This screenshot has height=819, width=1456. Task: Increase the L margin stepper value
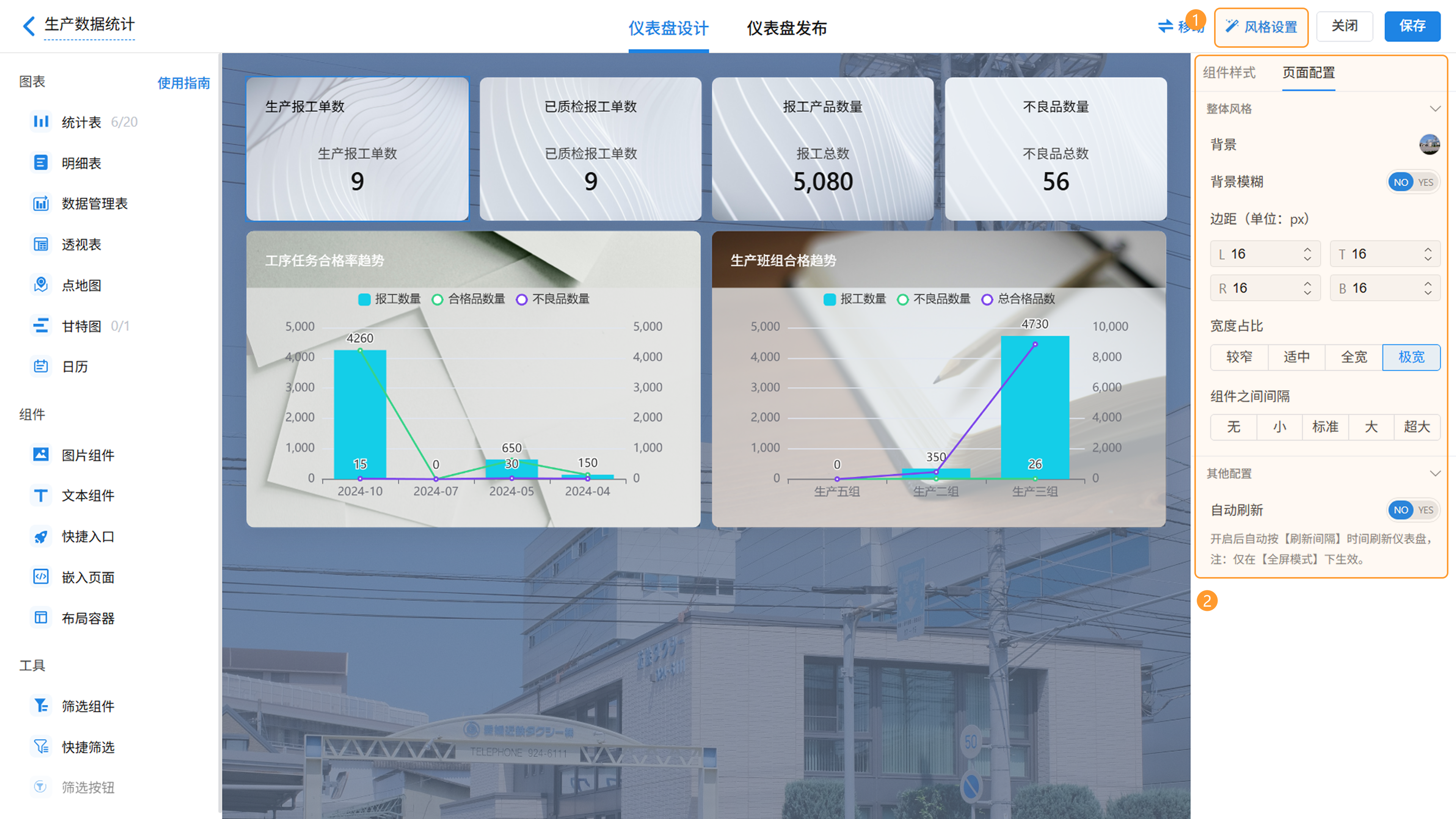point(1307,249)
